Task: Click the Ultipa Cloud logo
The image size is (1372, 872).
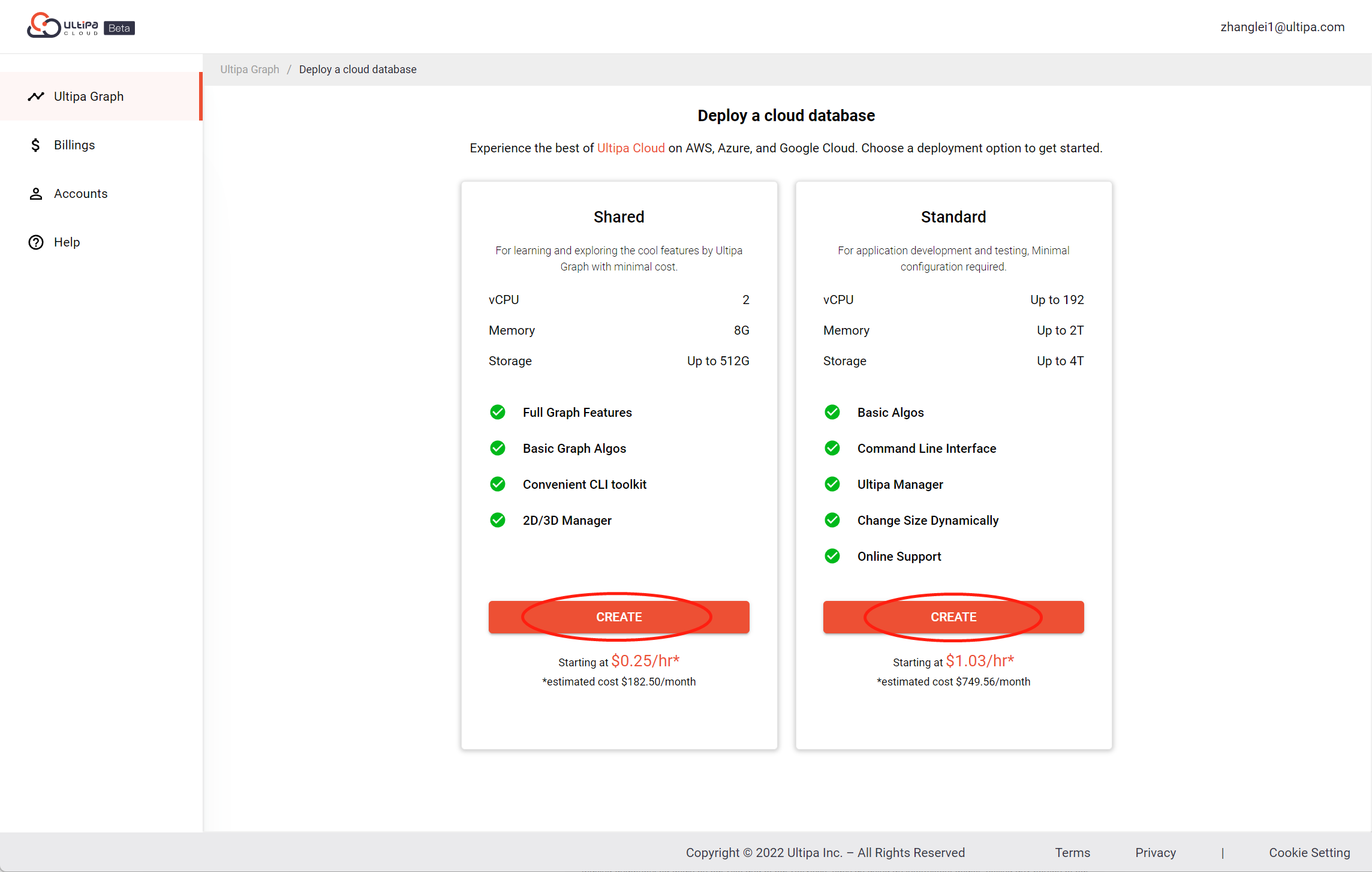Action: pos(62,25)
